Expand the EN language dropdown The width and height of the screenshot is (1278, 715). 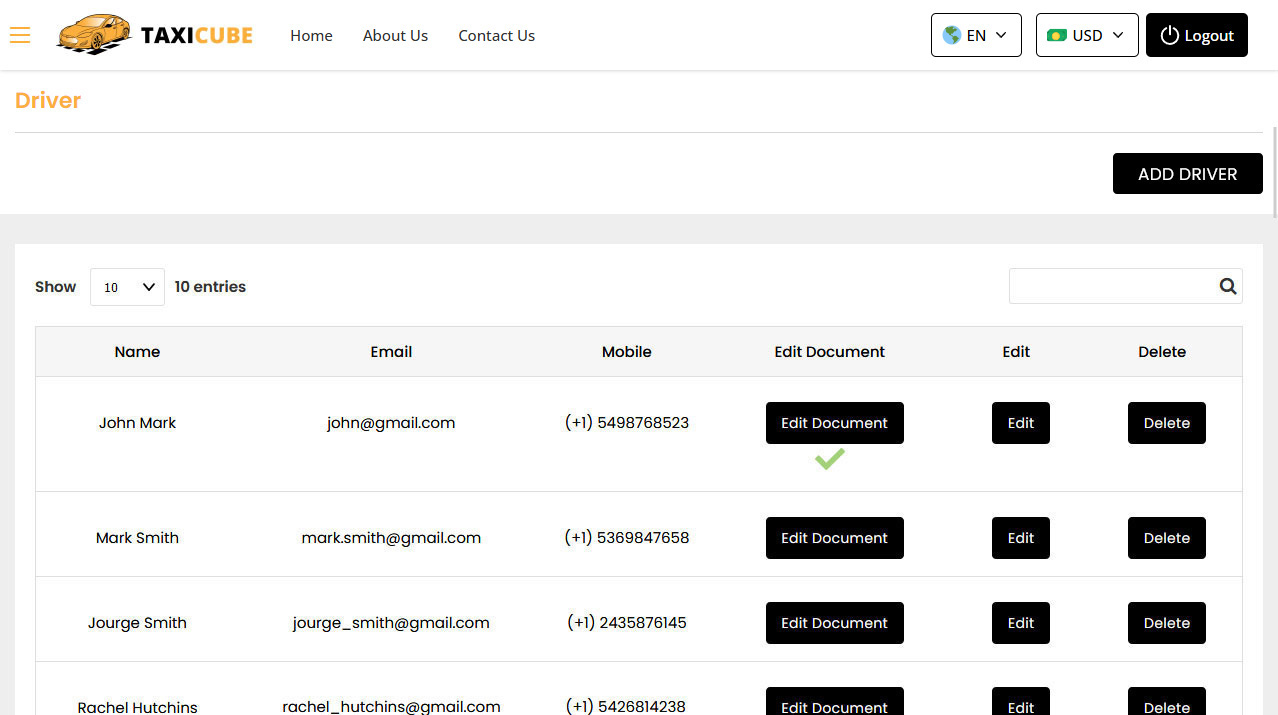(976, 35)
